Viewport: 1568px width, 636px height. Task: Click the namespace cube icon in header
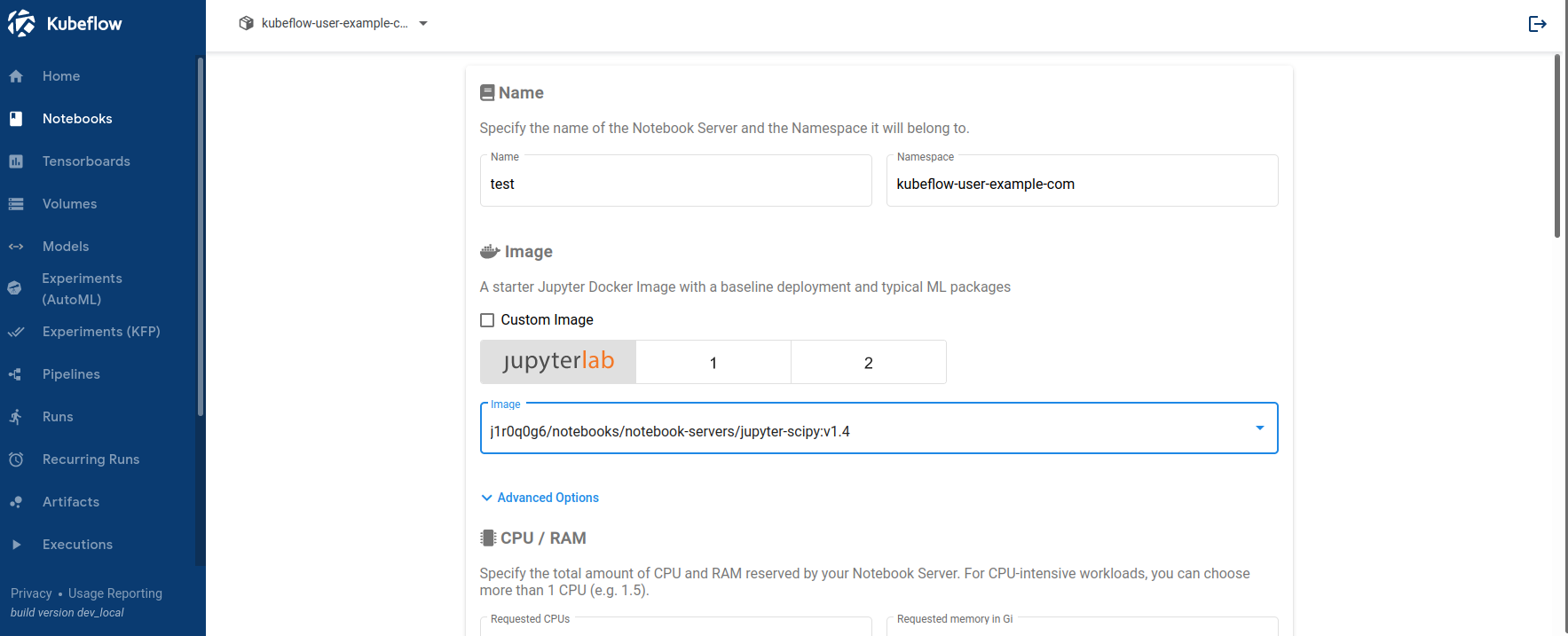tap(247, 23)
